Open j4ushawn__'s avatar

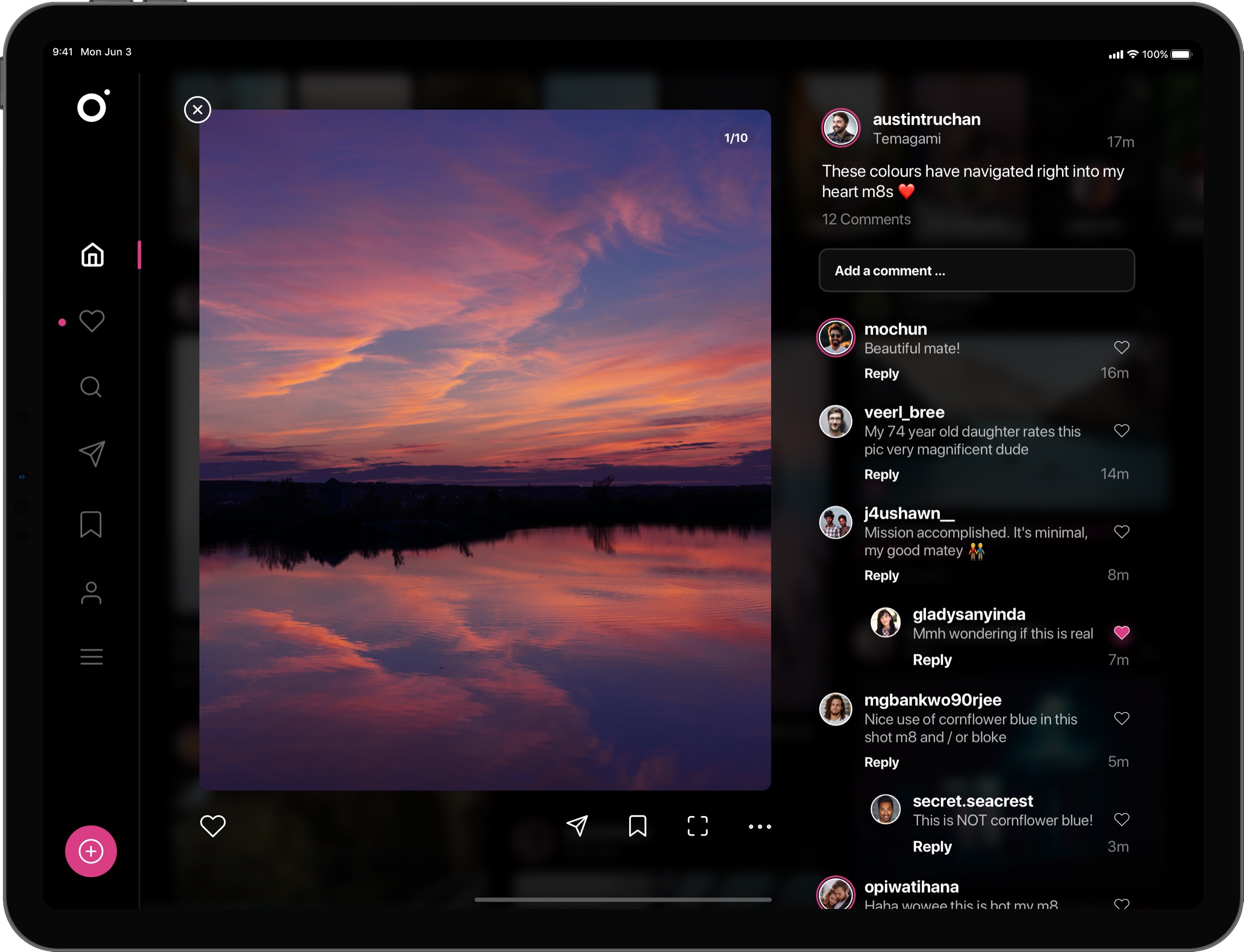click(x=835, y=522)
